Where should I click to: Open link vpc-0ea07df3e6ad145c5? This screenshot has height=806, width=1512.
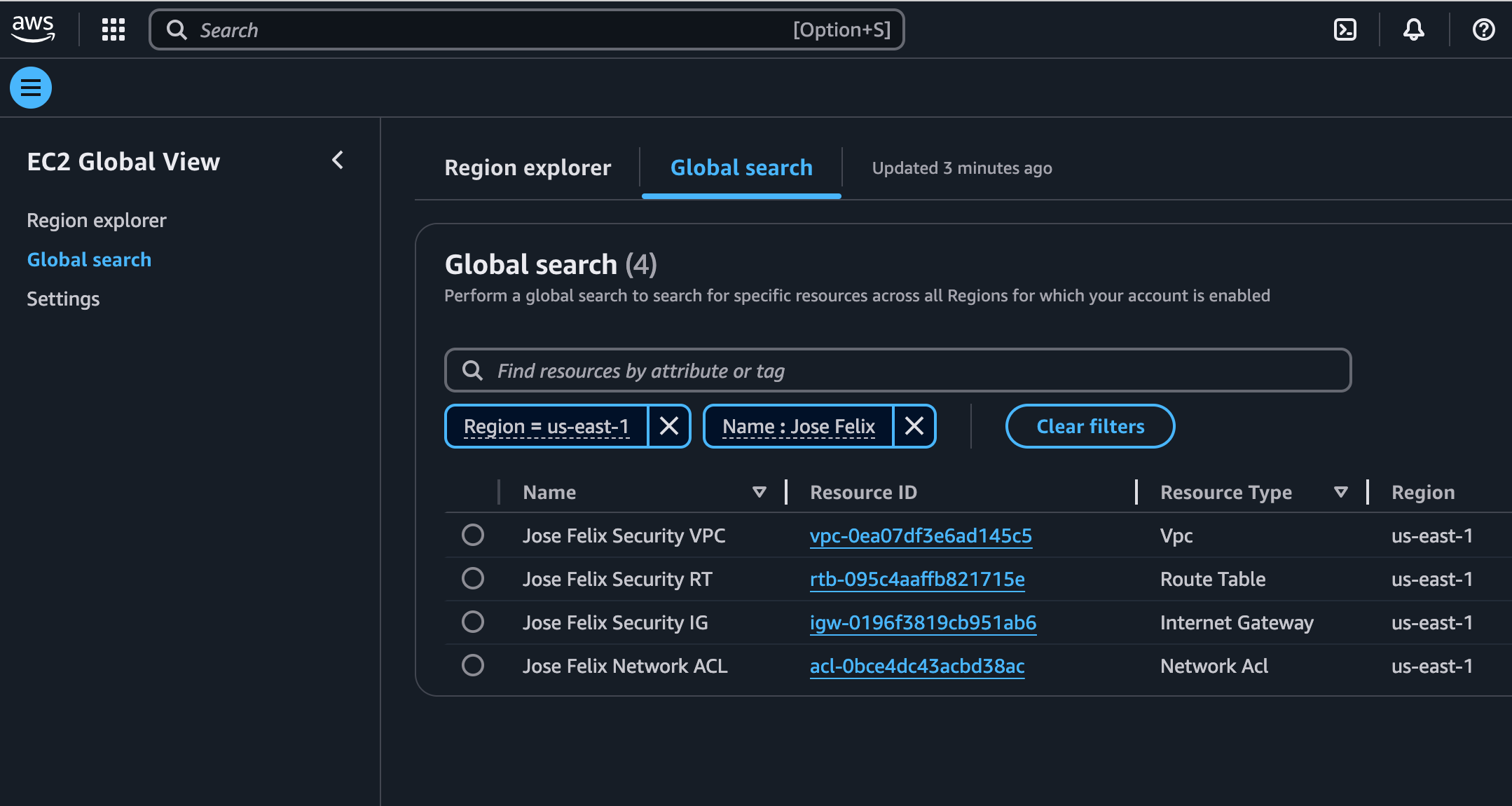tap(921, 535)
